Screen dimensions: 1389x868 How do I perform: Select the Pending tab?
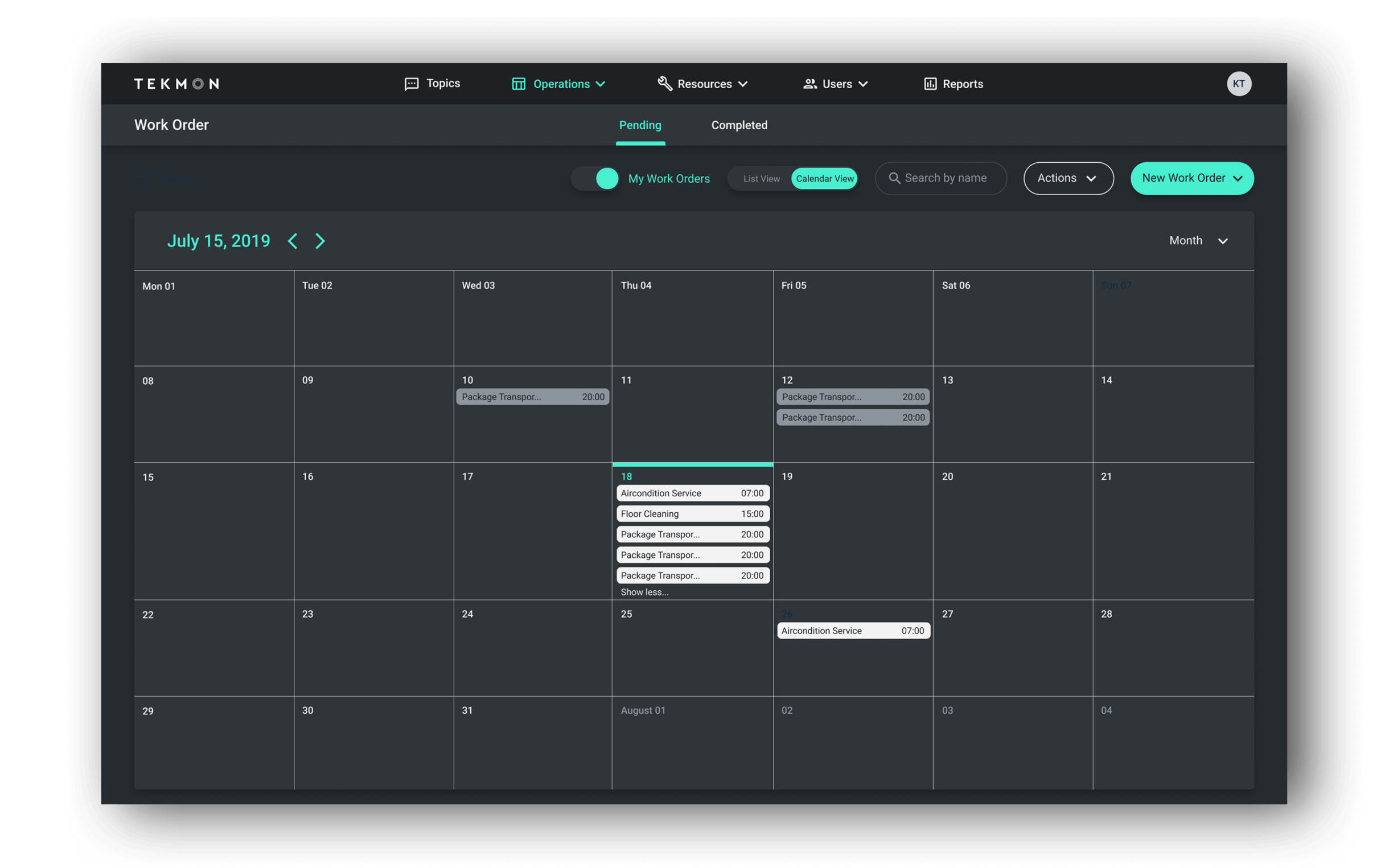pyautogui.click(x=640, y=125)
